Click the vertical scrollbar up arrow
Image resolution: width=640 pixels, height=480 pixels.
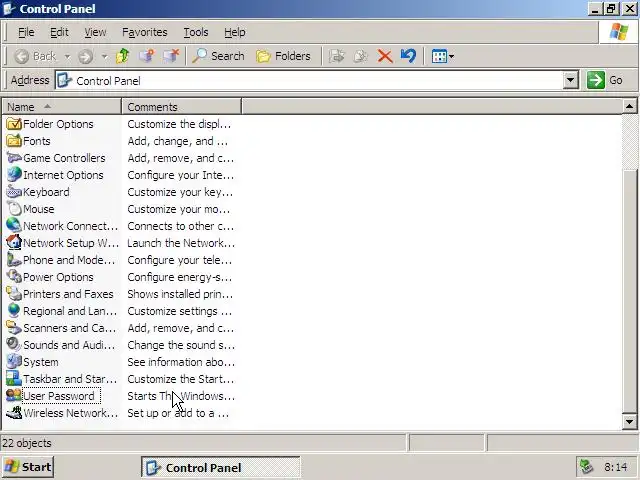[x=629, y=107]
